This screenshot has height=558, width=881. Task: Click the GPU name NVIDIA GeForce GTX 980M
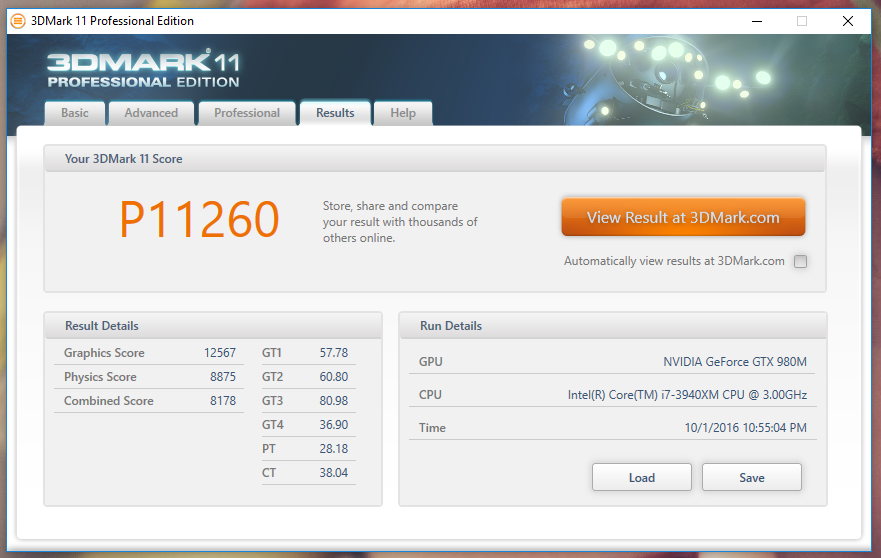point(735,362)
